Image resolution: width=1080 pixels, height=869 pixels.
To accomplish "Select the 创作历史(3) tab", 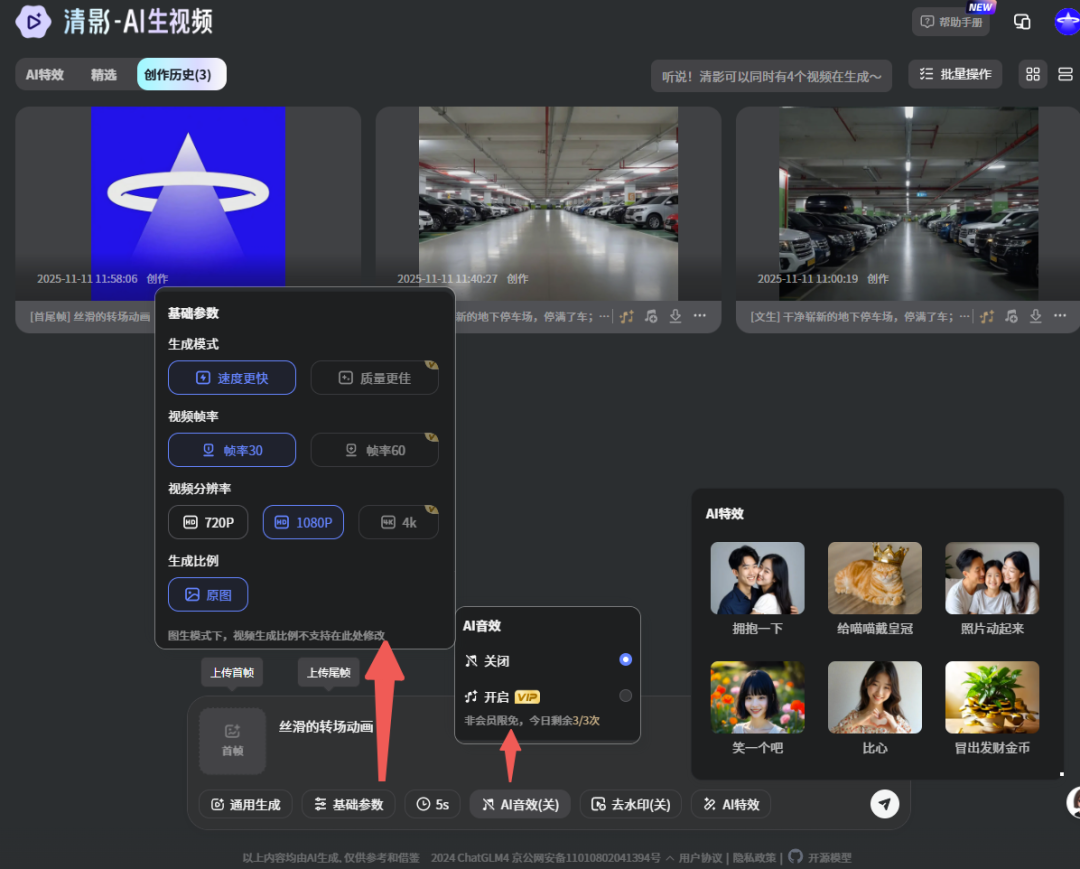I will click(x=181, y=74).
